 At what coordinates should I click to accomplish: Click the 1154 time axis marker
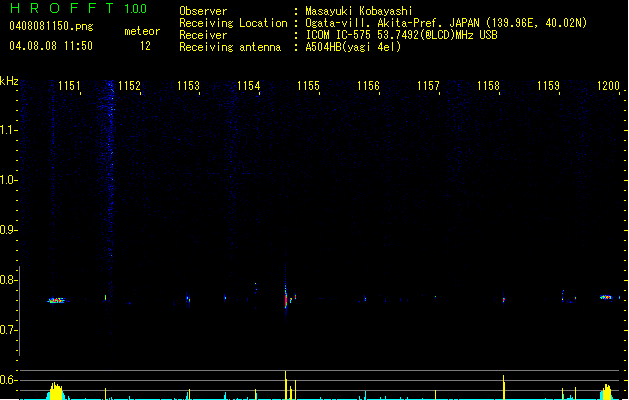point(249,86)
